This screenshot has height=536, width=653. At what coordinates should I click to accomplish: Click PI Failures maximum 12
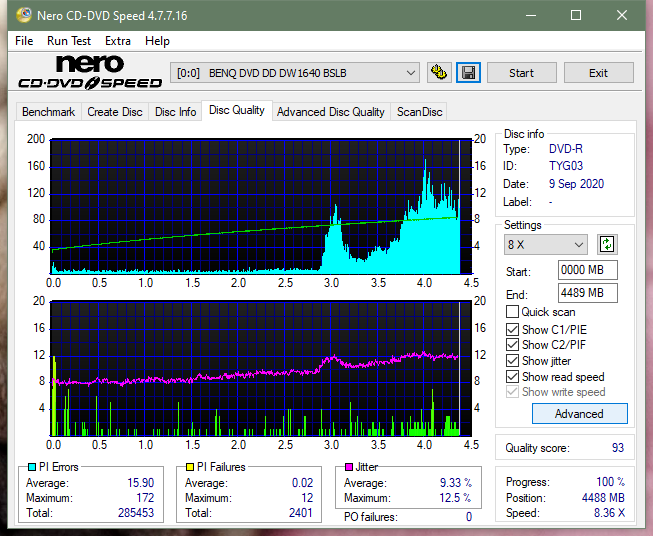click(x=307, y=498)
